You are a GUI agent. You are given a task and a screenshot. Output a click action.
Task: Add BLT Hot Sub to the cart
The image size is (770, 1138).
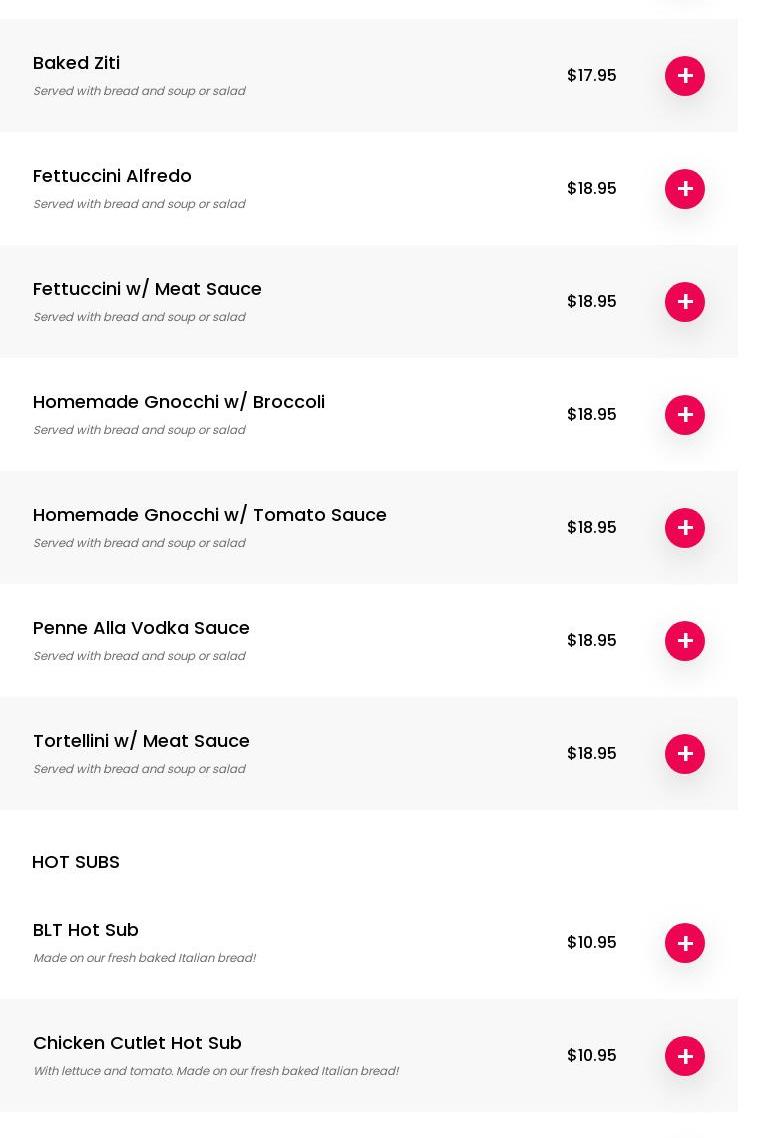click(685, 943)
